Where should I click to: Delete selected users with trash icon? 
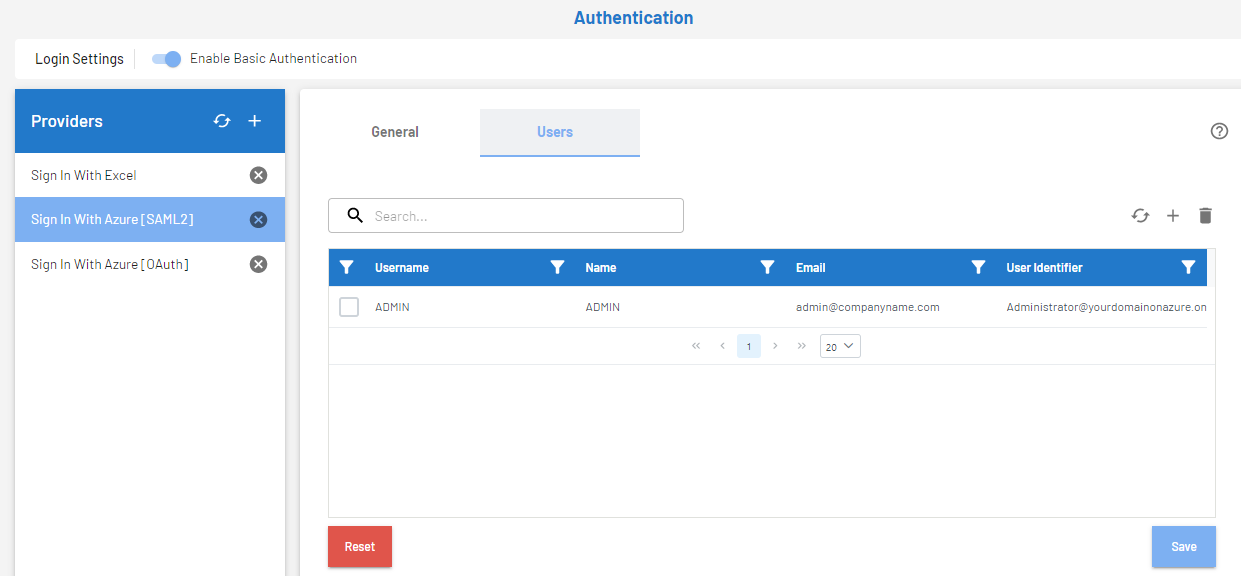point(1205,216)
